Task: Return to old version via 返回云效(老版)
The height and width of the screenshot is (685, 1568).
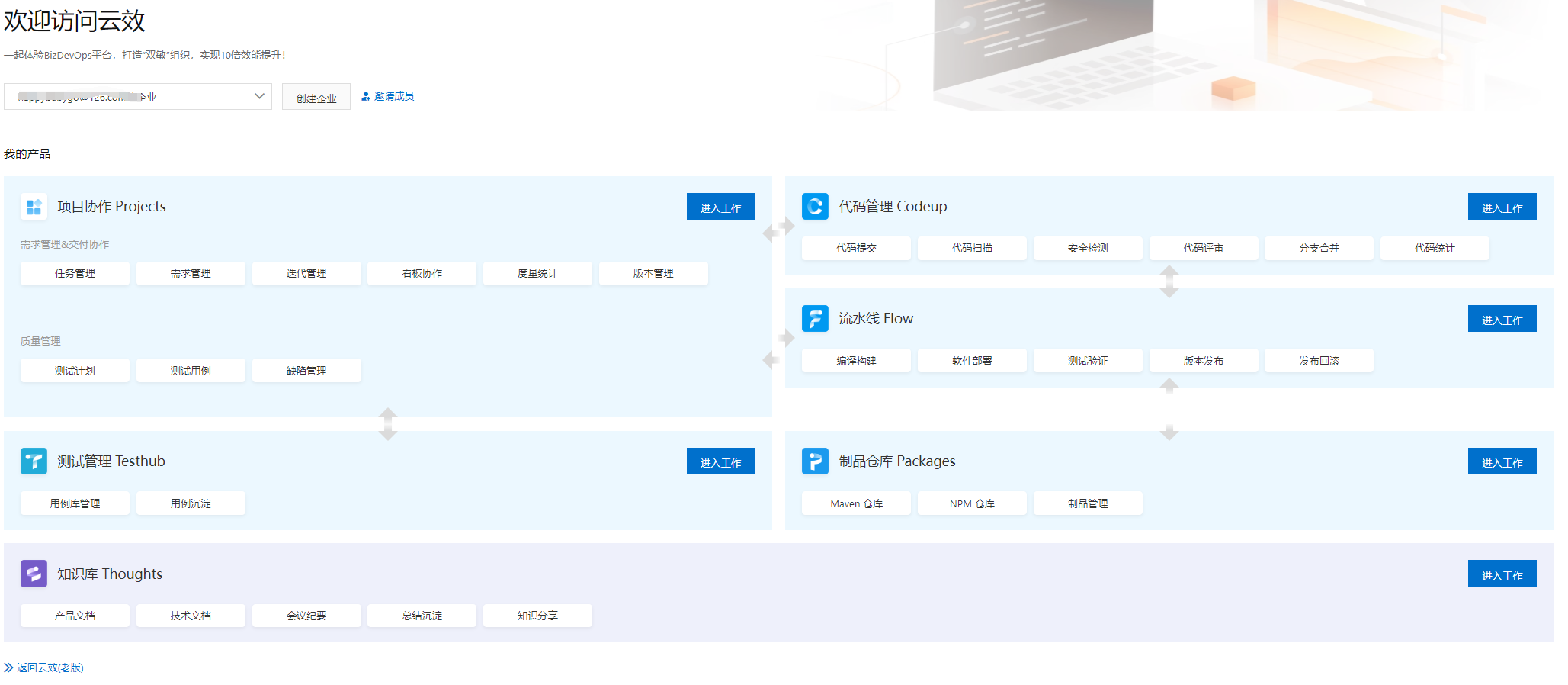Action: pos(50,667)
